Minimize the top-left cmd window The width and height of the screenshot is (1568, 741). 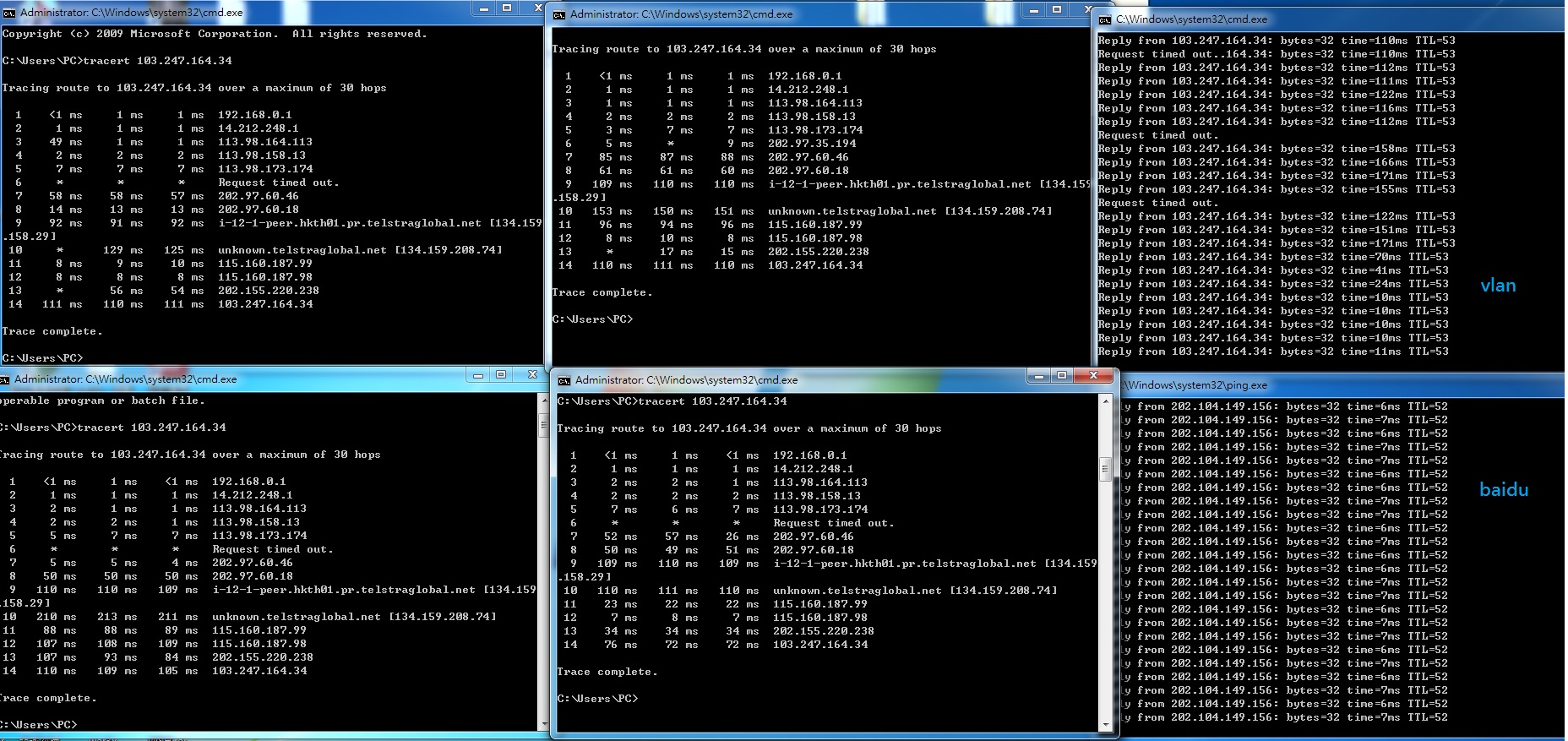click(x=484, y=8)
